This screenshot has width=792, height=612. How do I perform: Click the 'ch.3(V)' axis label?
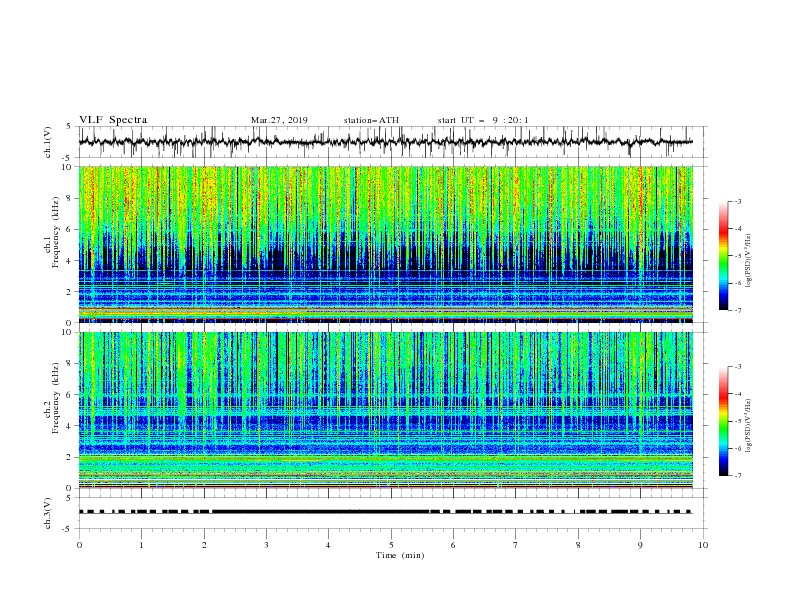(x=48, y=513)
